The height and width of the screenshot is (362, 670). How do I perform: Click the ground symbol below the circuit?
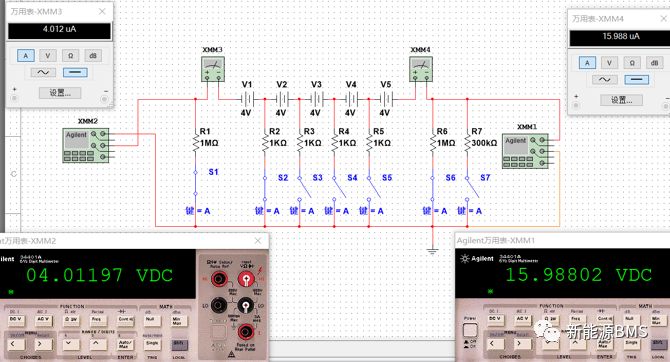[432, 250]
